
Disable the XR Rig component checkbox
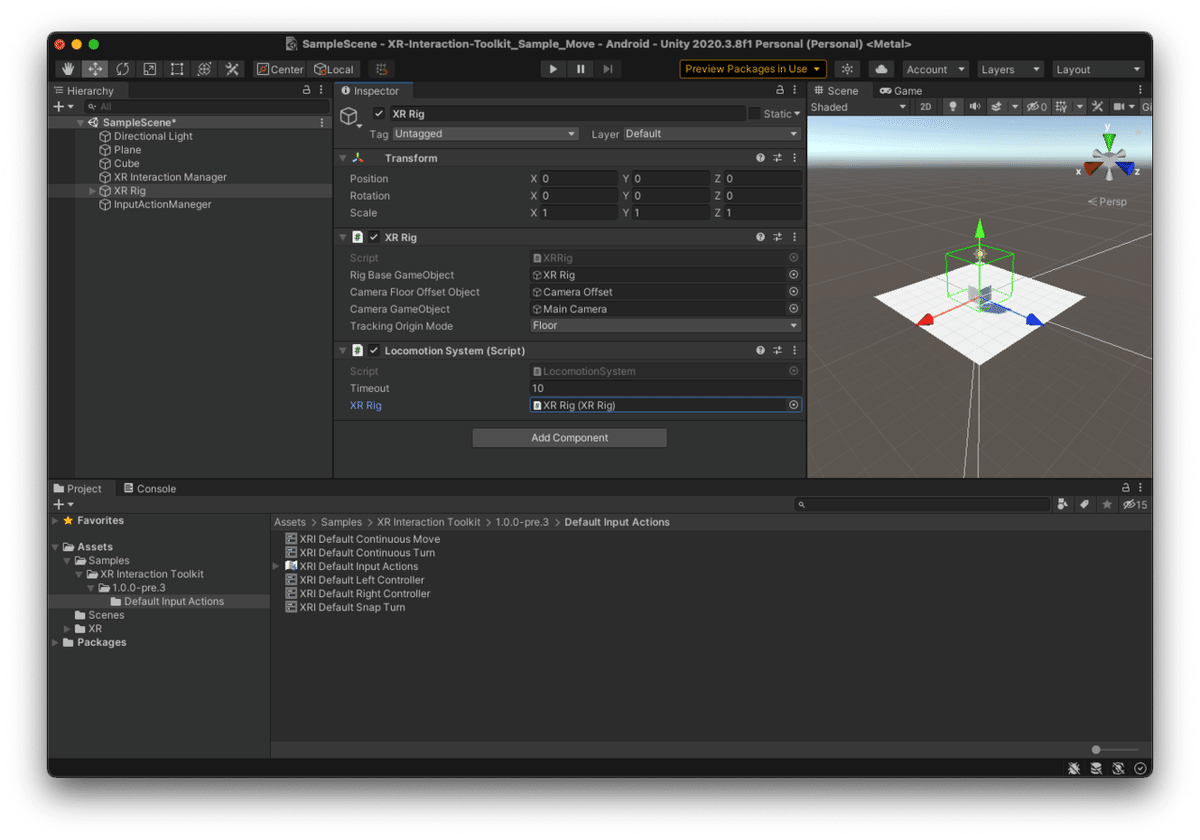374,237
